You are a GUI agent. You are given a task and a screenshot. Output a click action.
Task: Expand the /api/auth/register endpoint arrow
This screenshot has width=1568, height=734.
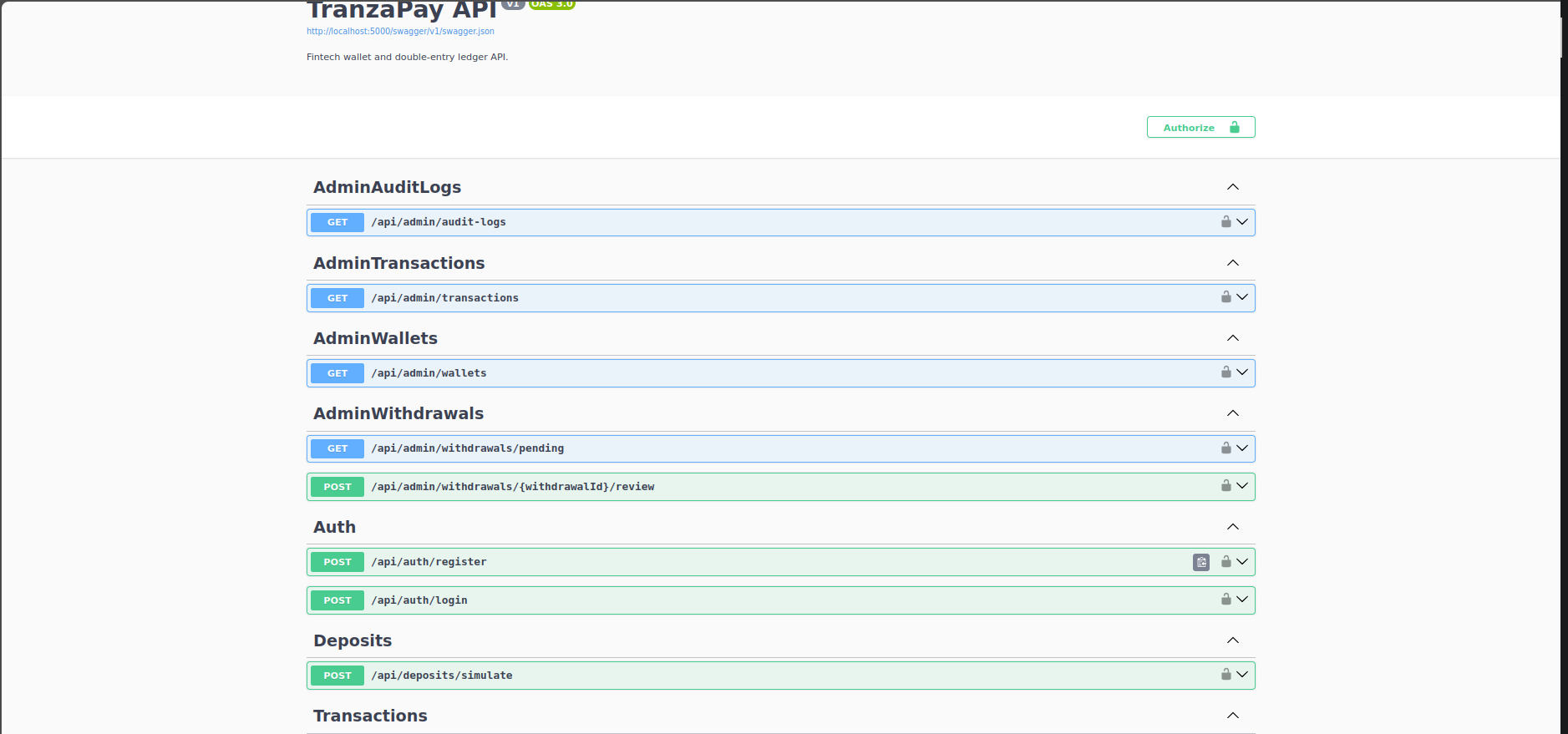tap(1242, 562)
